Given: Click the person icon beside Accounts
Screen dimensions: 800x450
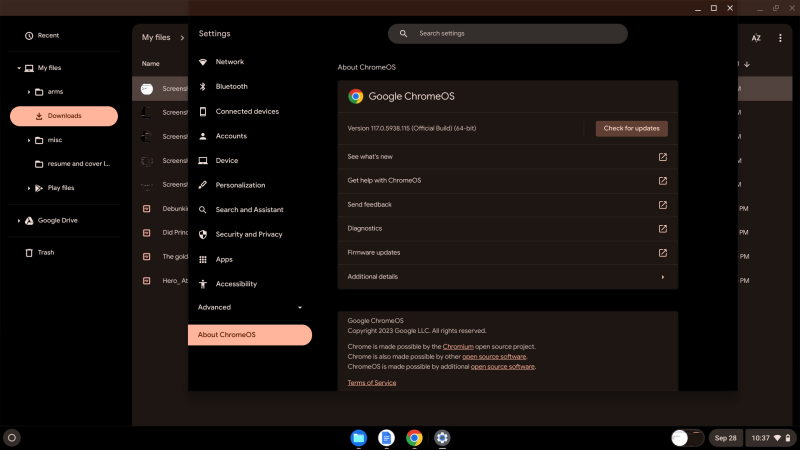Looking at the screenshot, I should [x=203, y=136].
